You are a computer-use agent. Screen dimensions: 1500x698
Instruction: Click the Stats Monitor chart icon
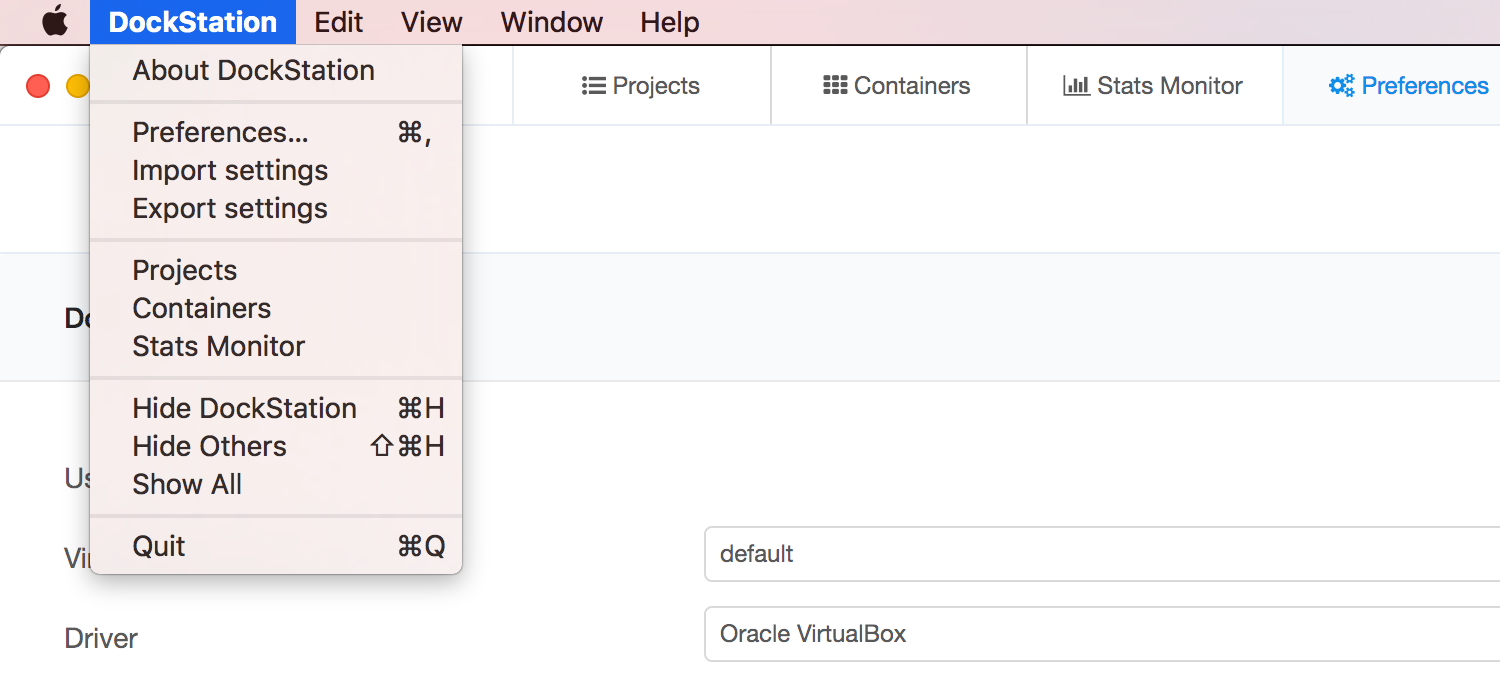coord(1076,86)
